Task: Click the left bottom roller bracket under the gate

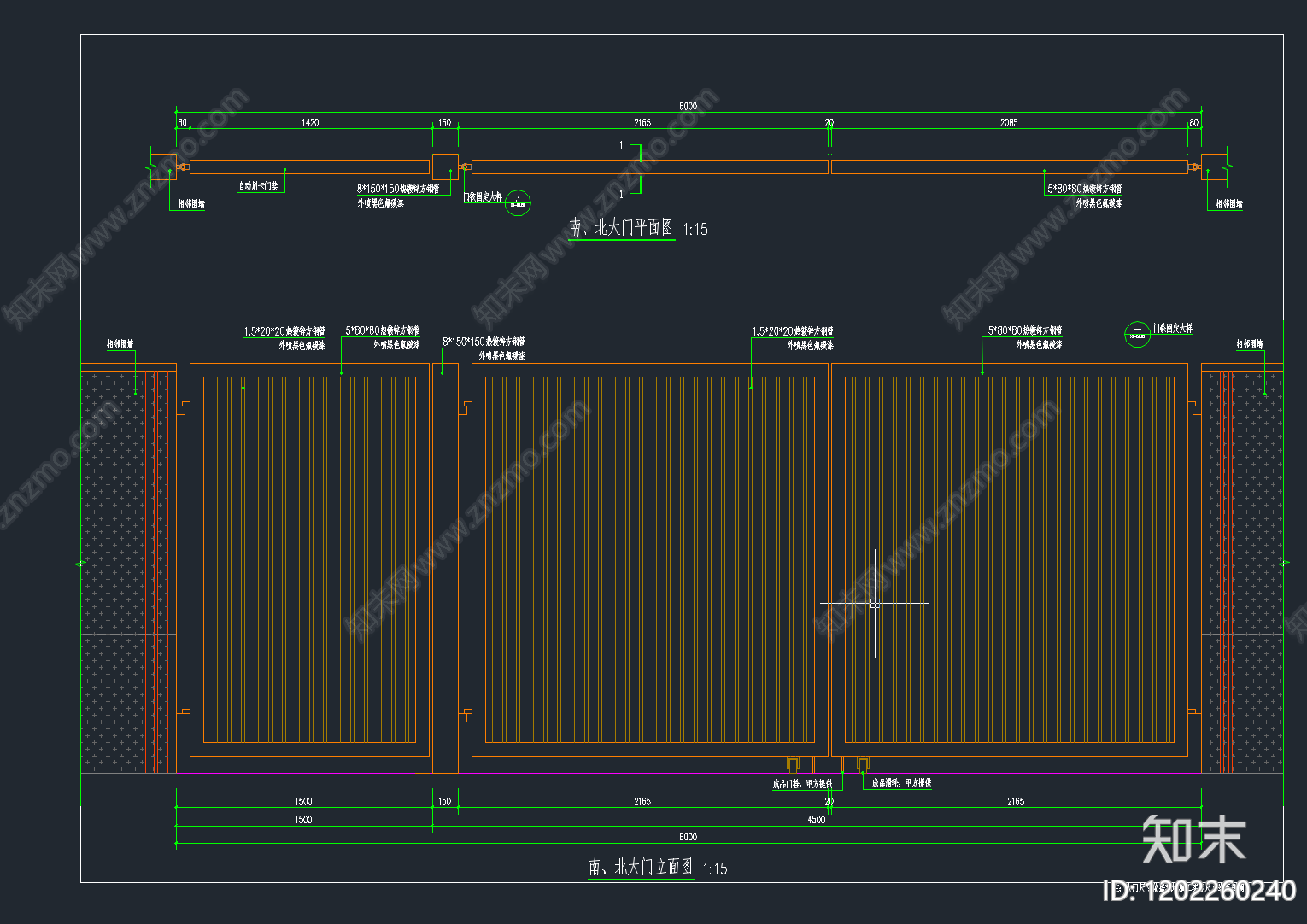Action: coord(793,763)
